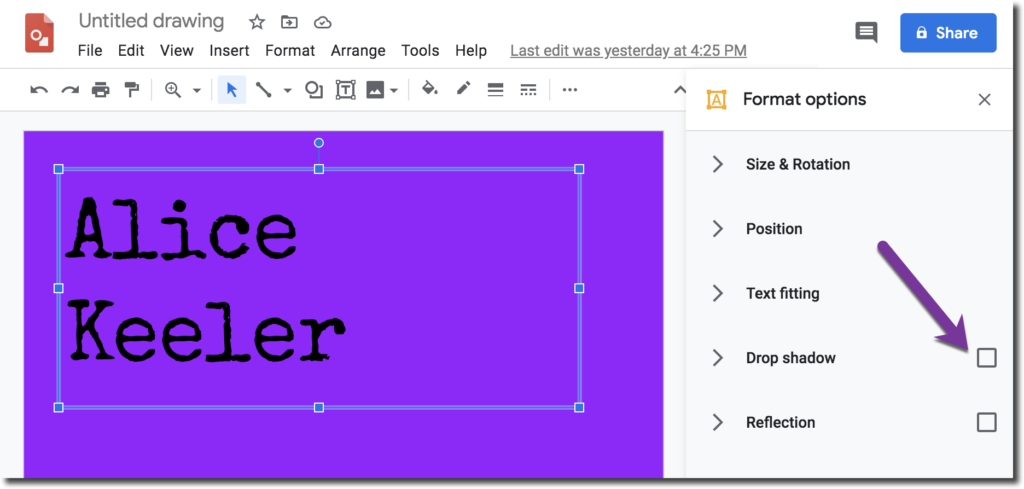Open the Arrange menu
Image resolution: width=1024 pixels, height=489 pixels.
click(x=358, y=50)
